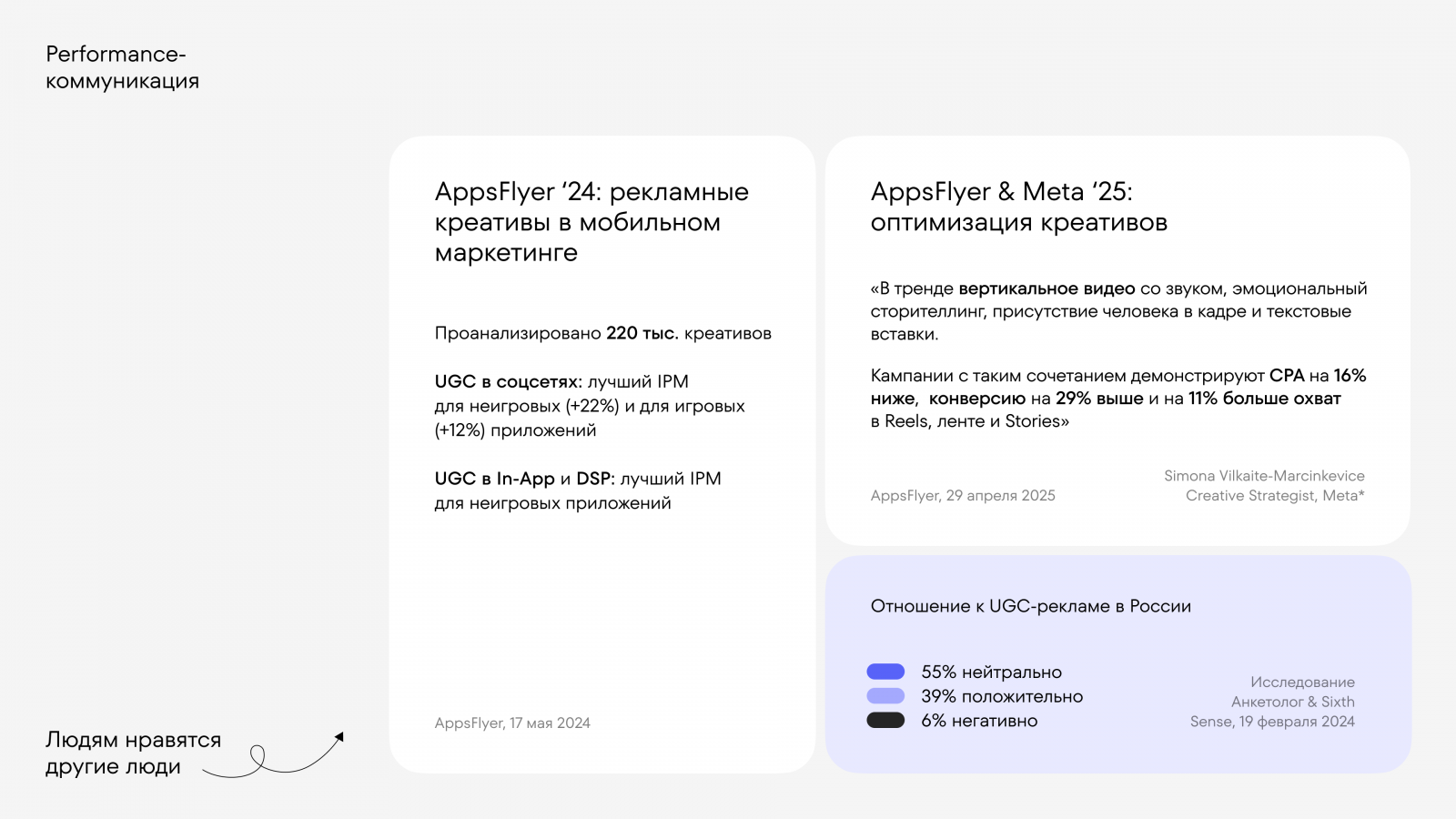This screenshot has height=819, width=1456.
Task: Click the black pill for 6% негативно
Action: coord(885,721)
